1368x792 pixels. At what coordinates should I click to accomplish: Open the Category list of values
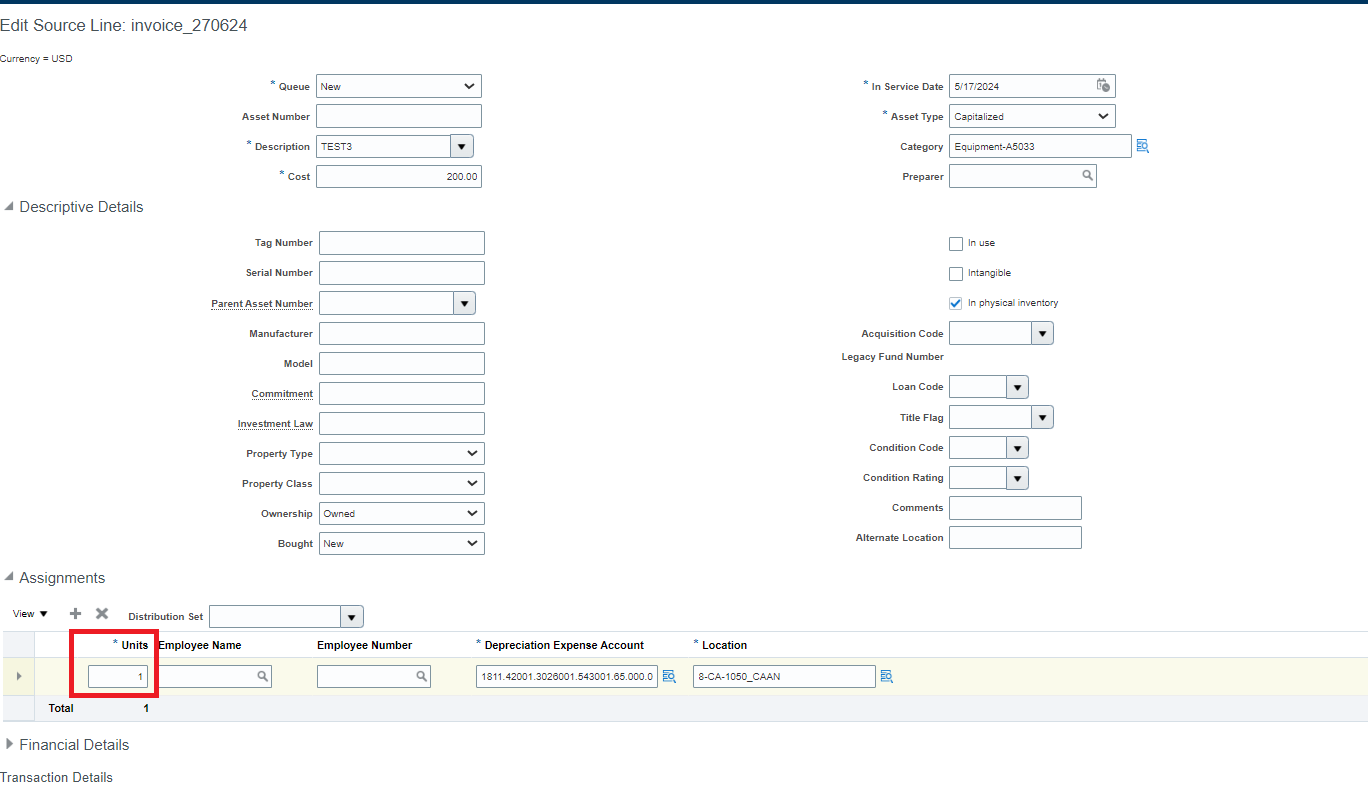[x=1142, y=146]
